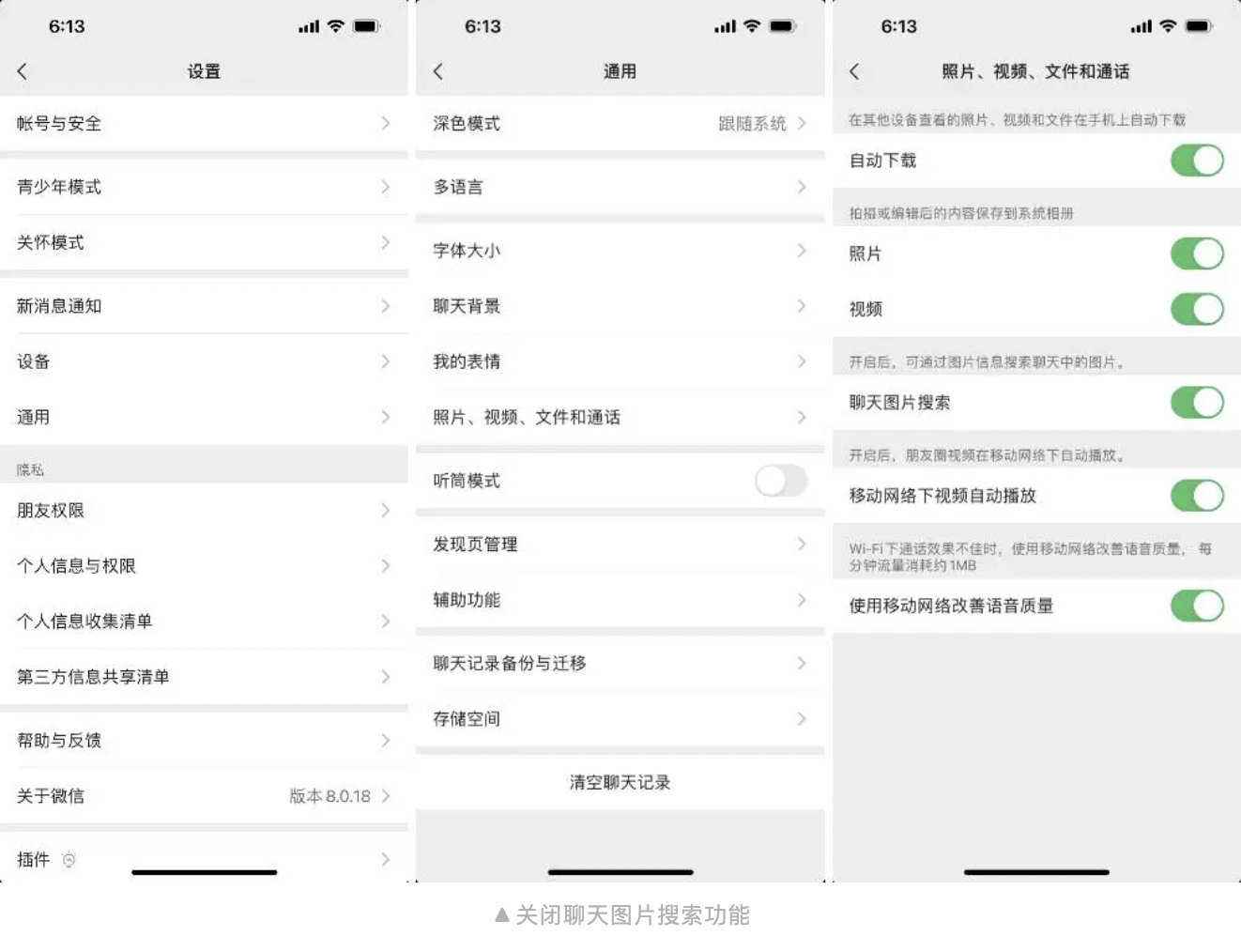
Task: Tap 清空聊天记录 button
Action: click(620, 782)
